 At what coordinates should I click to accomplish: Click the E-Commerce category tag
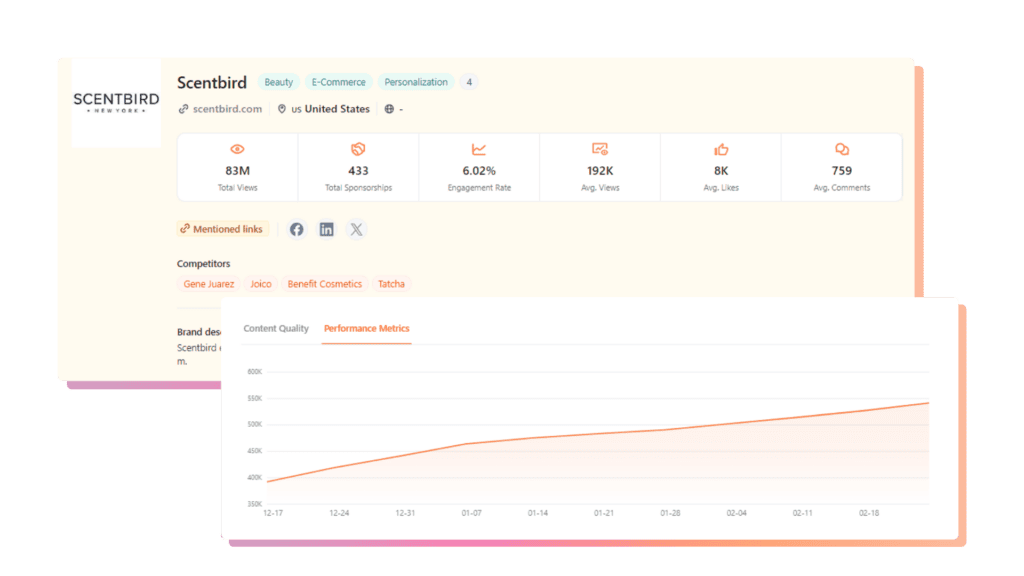coord(340,82)
